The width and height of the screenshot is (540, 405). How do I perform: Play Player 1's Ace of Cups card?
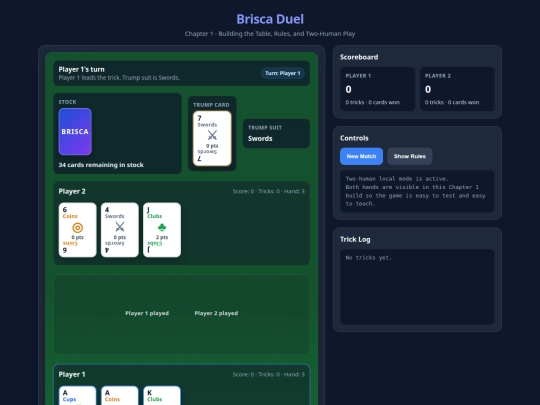77,395
